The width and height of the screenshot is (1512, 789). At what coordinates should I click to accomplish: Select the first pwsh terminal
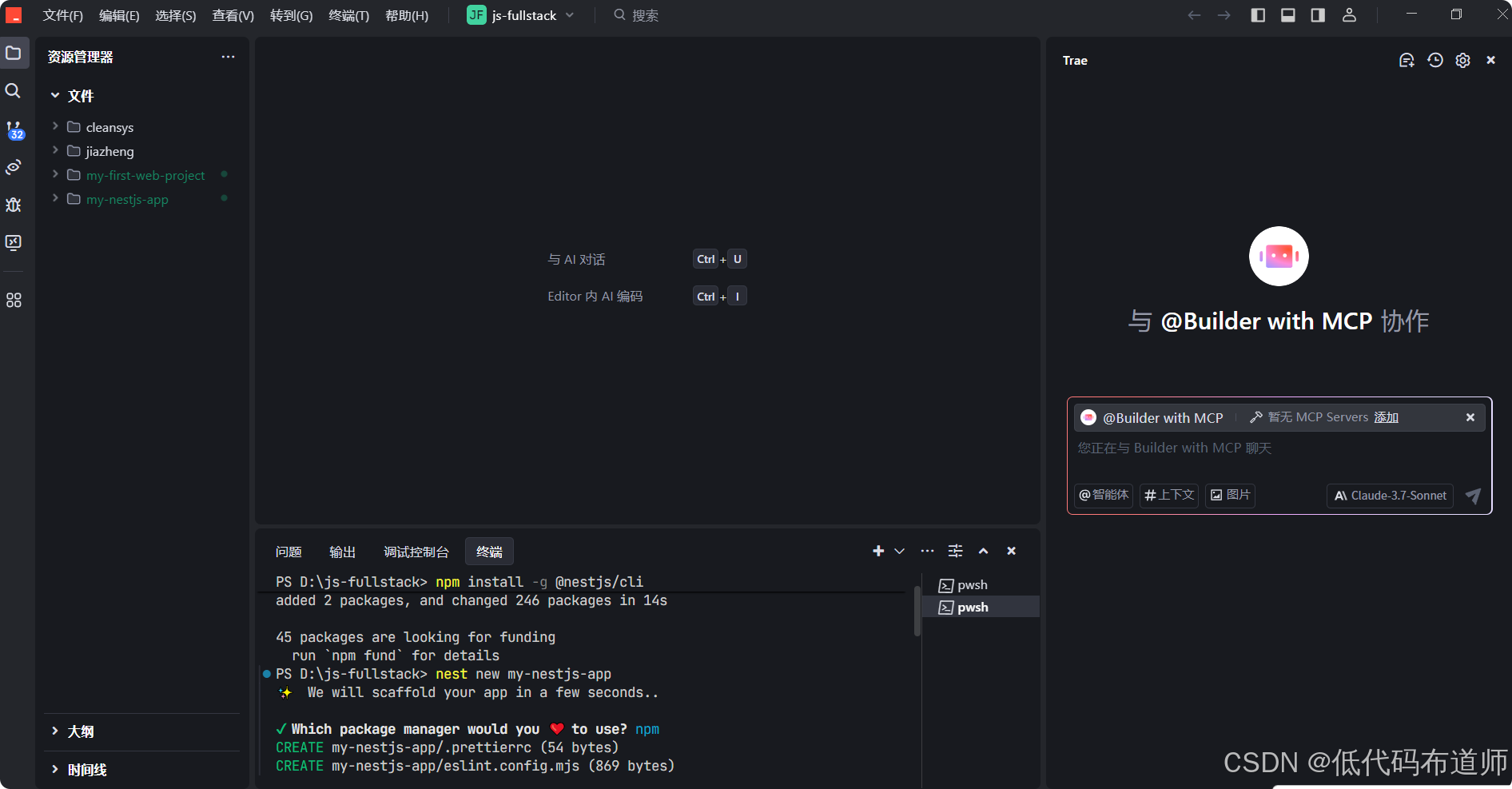click(x=981, y=585)
